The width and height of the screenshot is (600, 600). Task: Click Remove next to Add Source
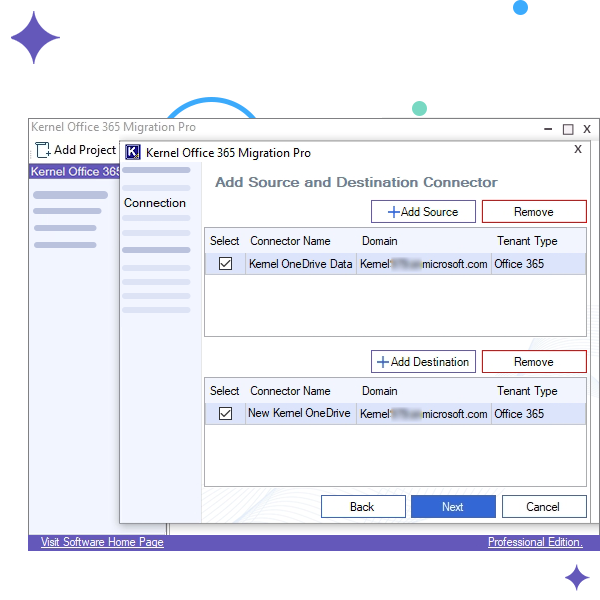534,211
